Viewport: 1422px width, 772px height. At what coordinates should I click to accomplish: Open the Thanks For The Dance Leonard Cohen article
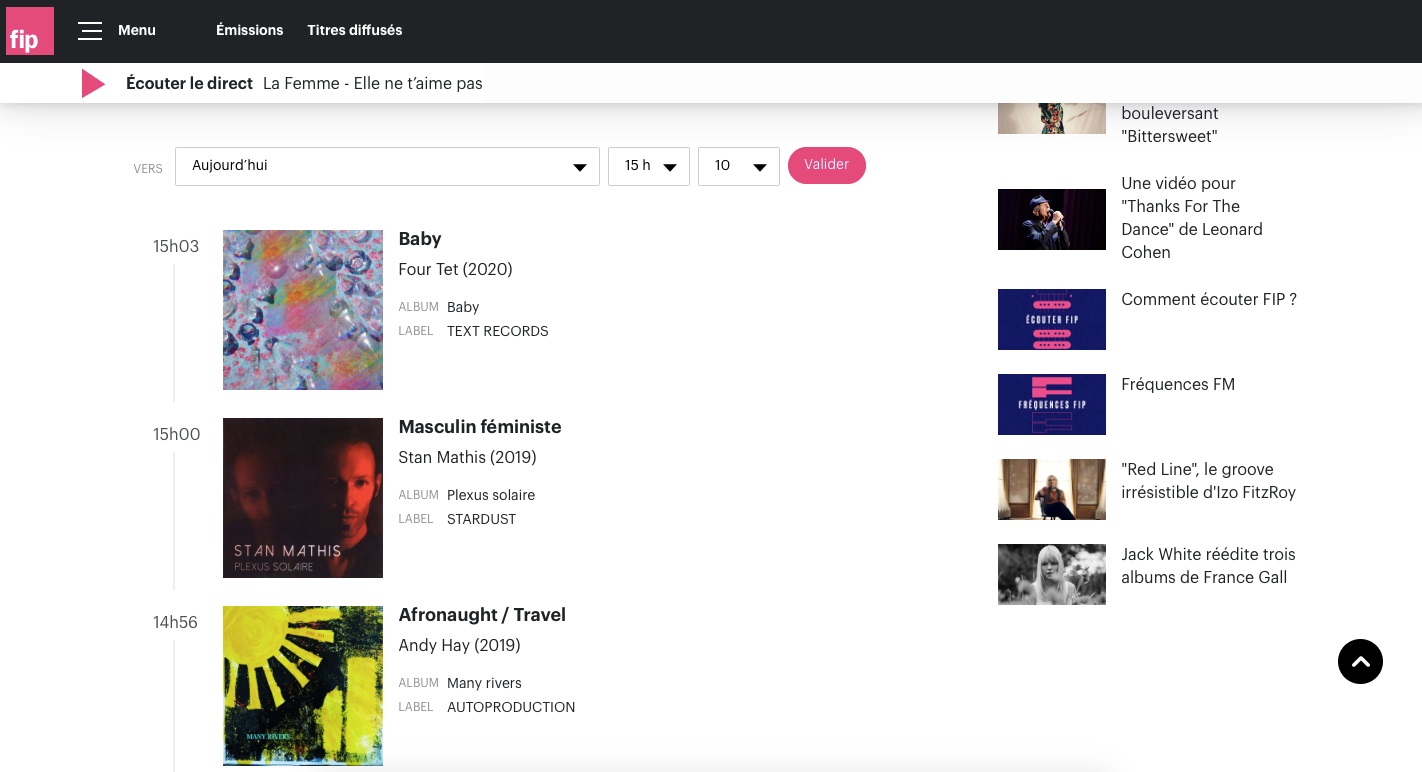pos(1192,218)
